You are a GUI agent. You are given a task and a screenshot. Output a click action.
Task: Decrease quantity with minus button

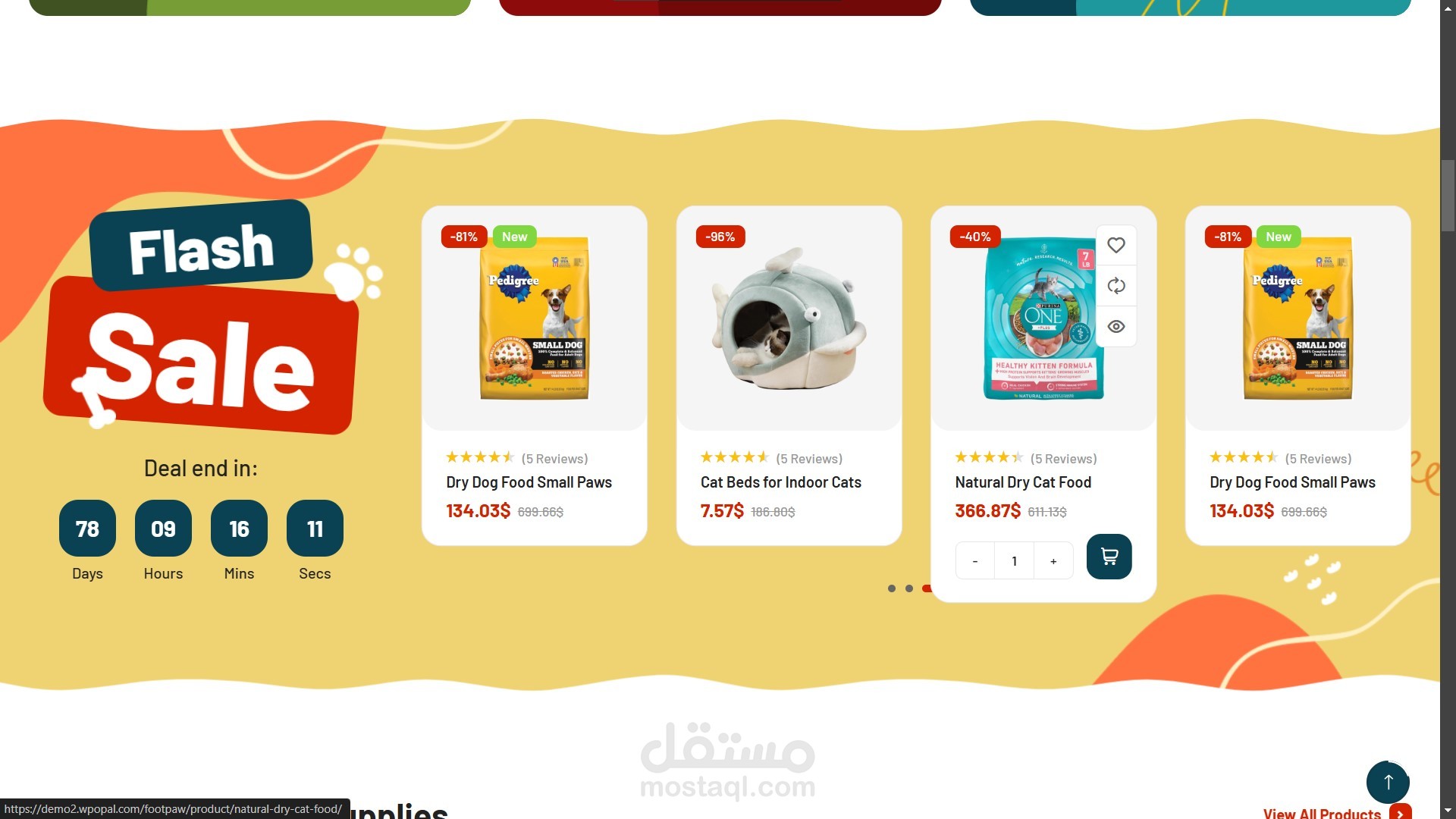(x=975, y=561)
